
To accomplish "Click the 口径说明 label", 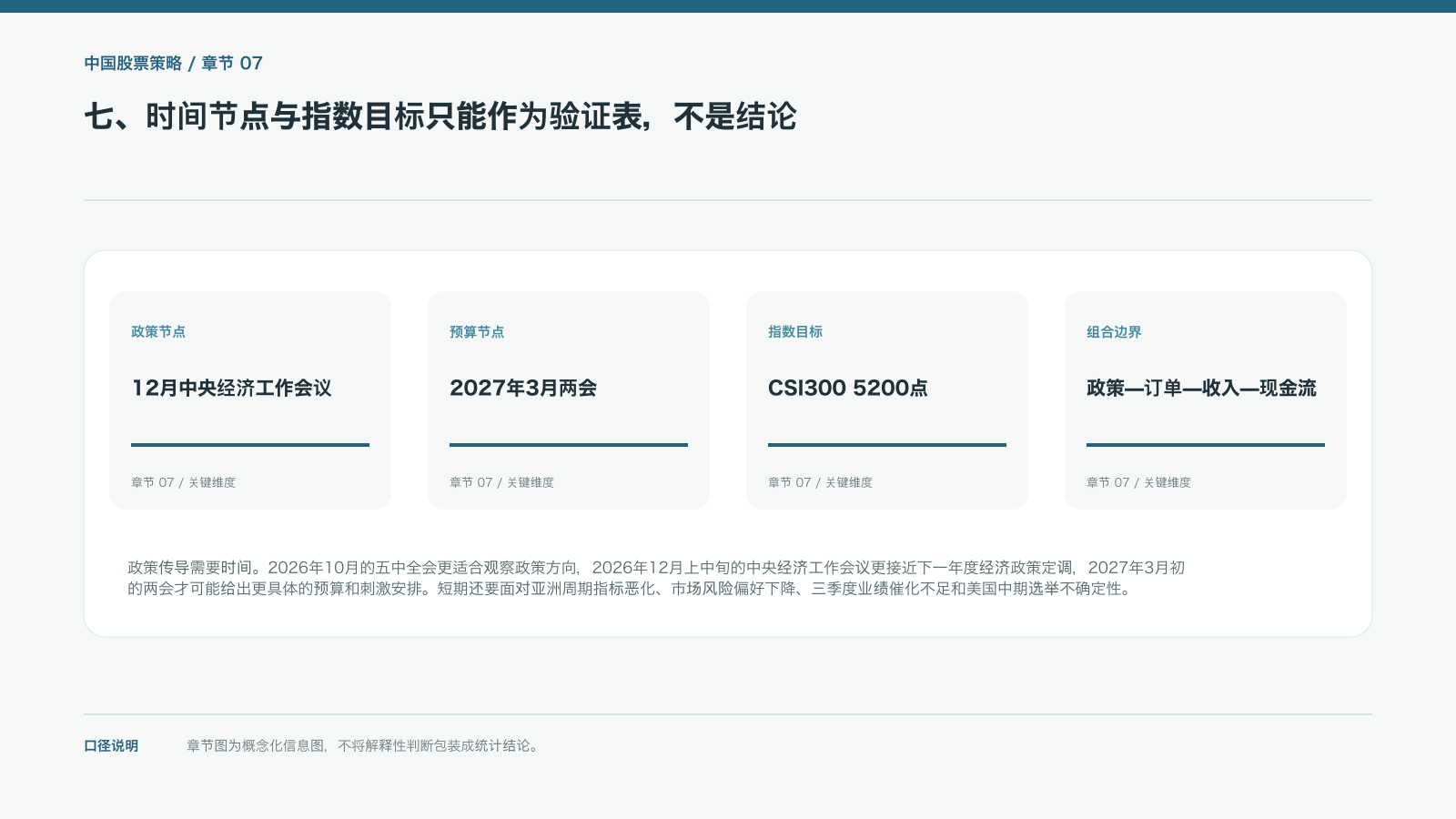I will pos(111,746).
